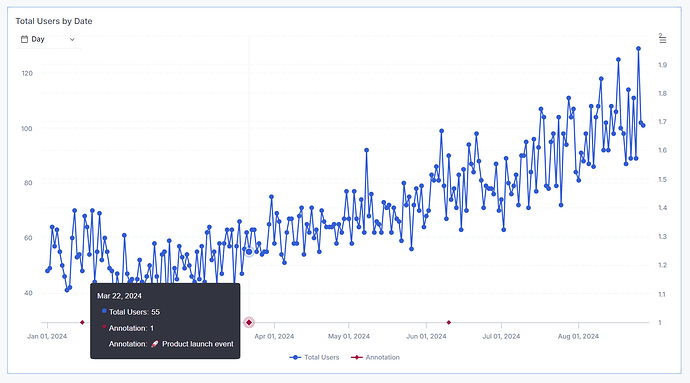Screen dimensions: 690x383
Task: Click the highest peak data point in August
Action: tap(638, 49)
